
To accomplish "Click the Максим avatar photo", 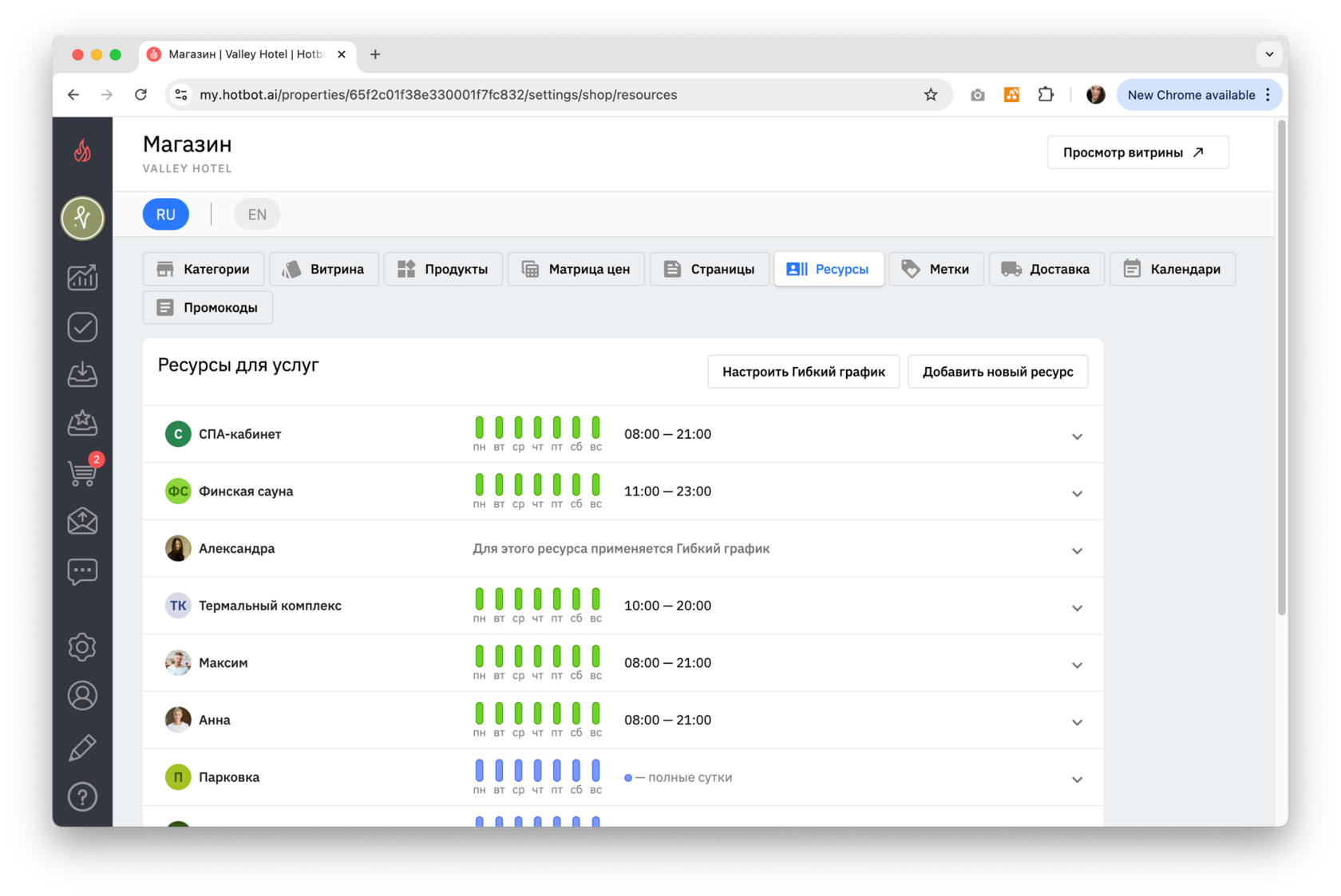I will click(178, 662).
